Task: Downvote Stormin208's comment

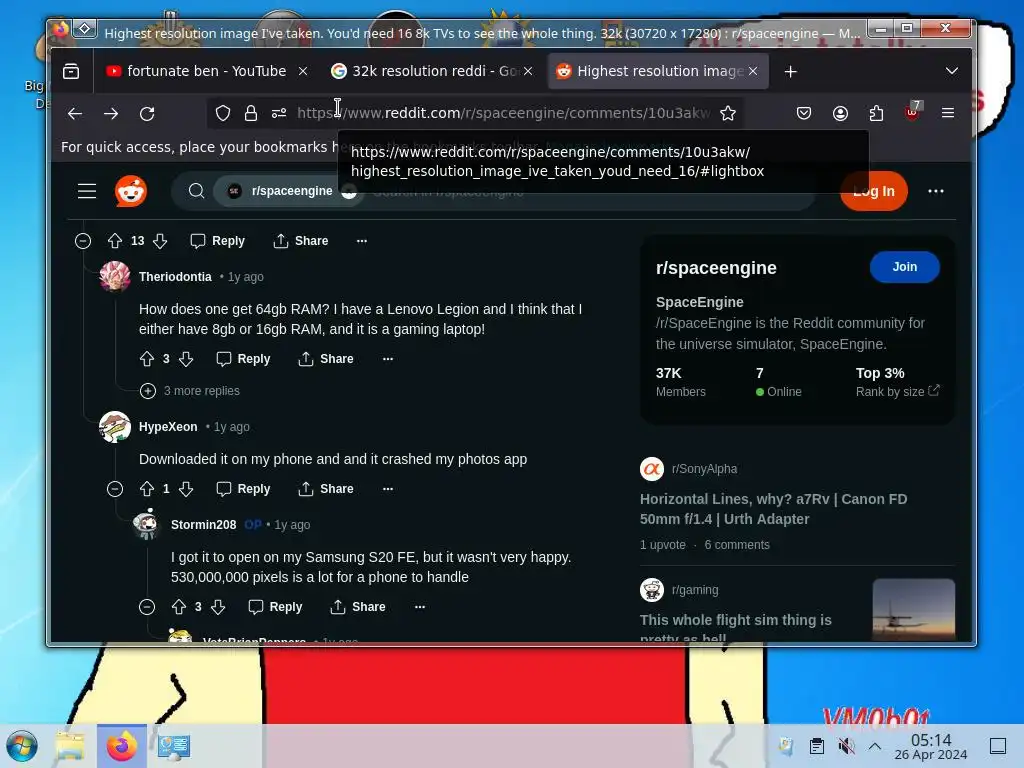Action: (218, 607)
